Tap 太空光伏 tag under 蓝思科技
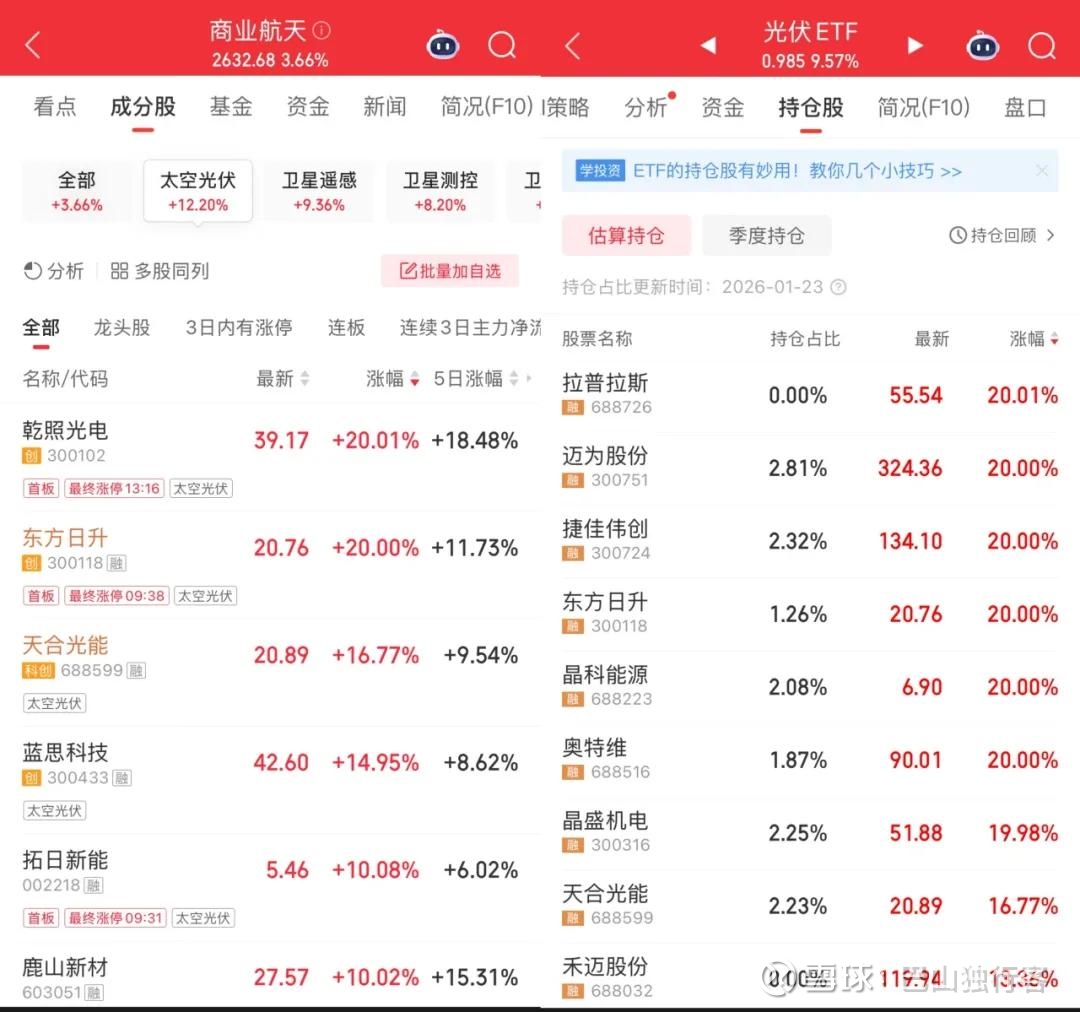This screenshot has height=1012, width=1080. tap(54, 811)
